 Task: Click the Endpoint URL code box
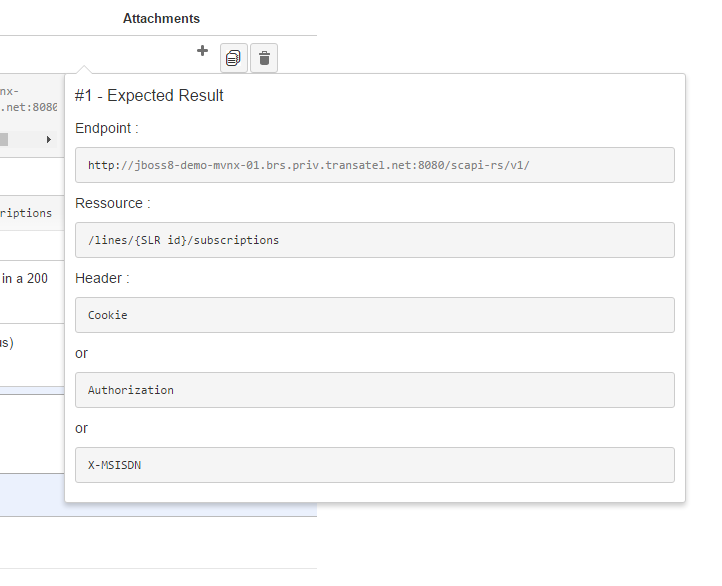coord(374,165)
